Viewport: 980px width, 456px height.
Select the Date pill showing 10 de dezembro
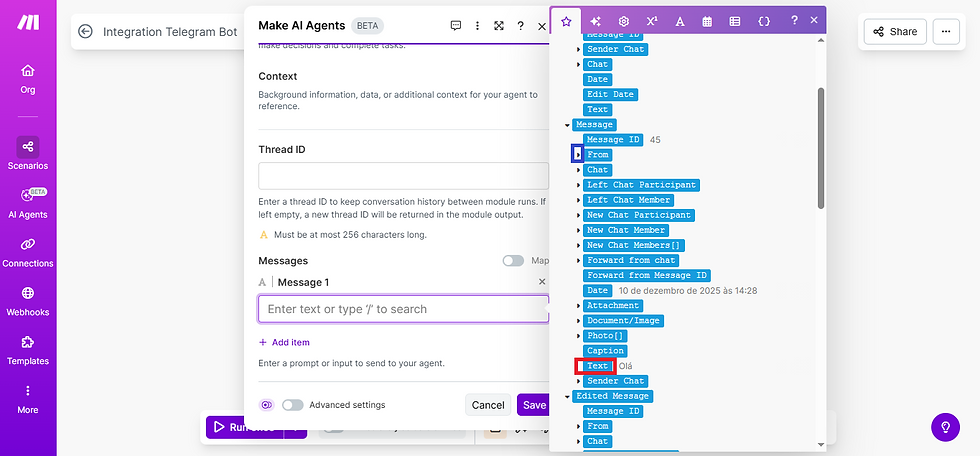(598, 290)
